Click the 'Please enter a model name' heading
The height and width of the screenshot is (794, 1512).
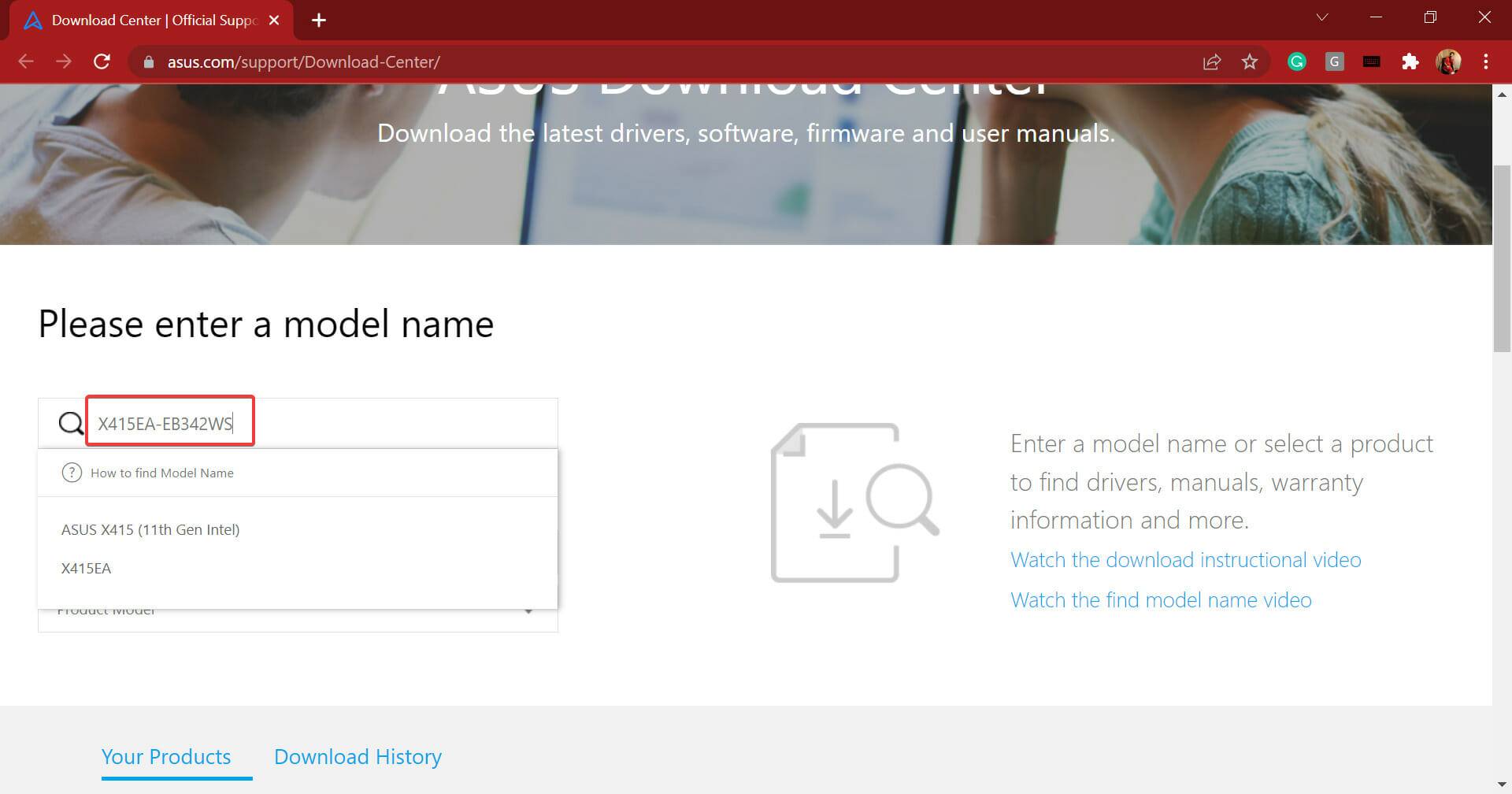point(266,324)
